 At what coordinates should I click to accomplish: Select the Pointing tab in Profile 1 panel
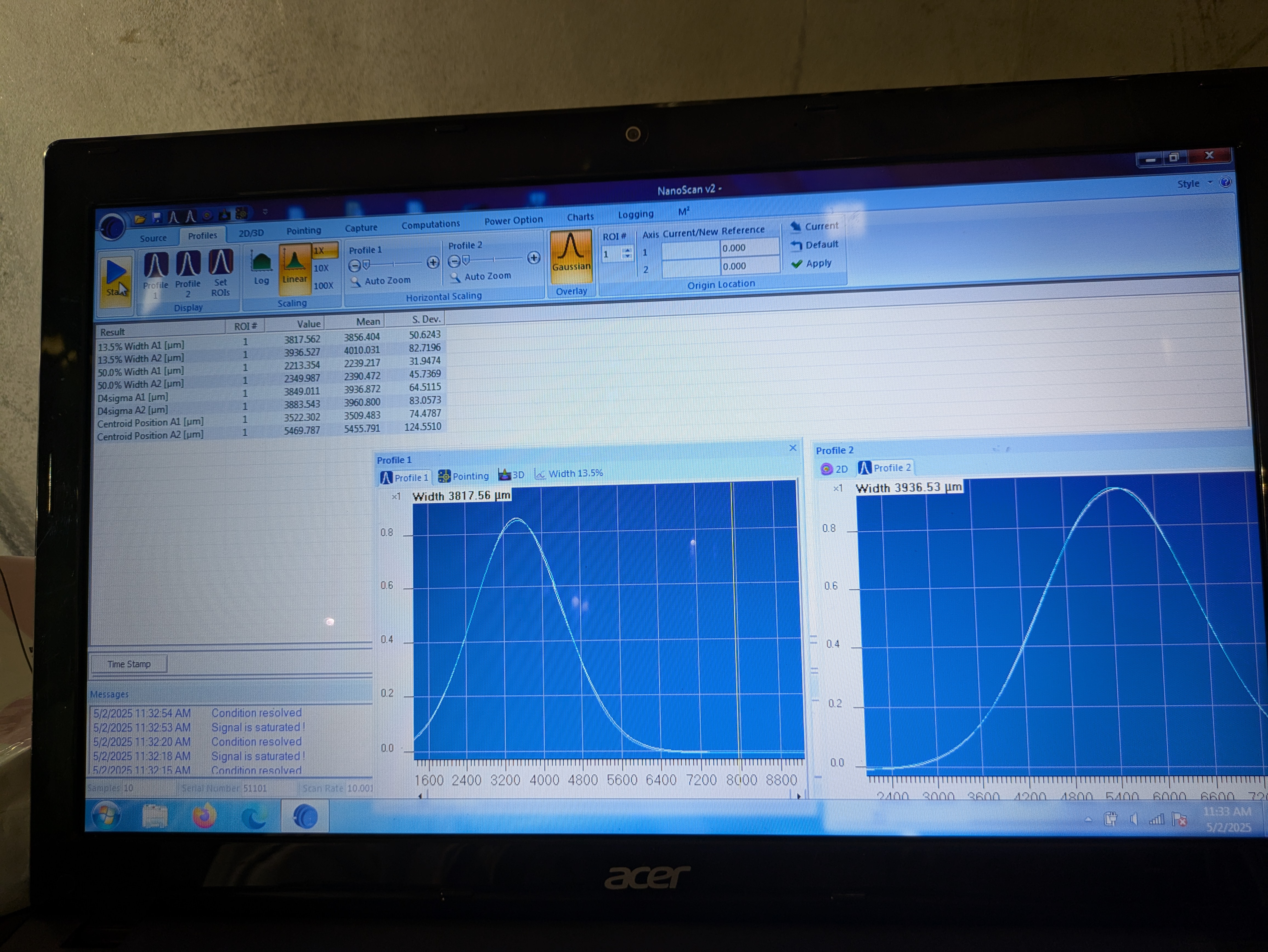point(463,476)
